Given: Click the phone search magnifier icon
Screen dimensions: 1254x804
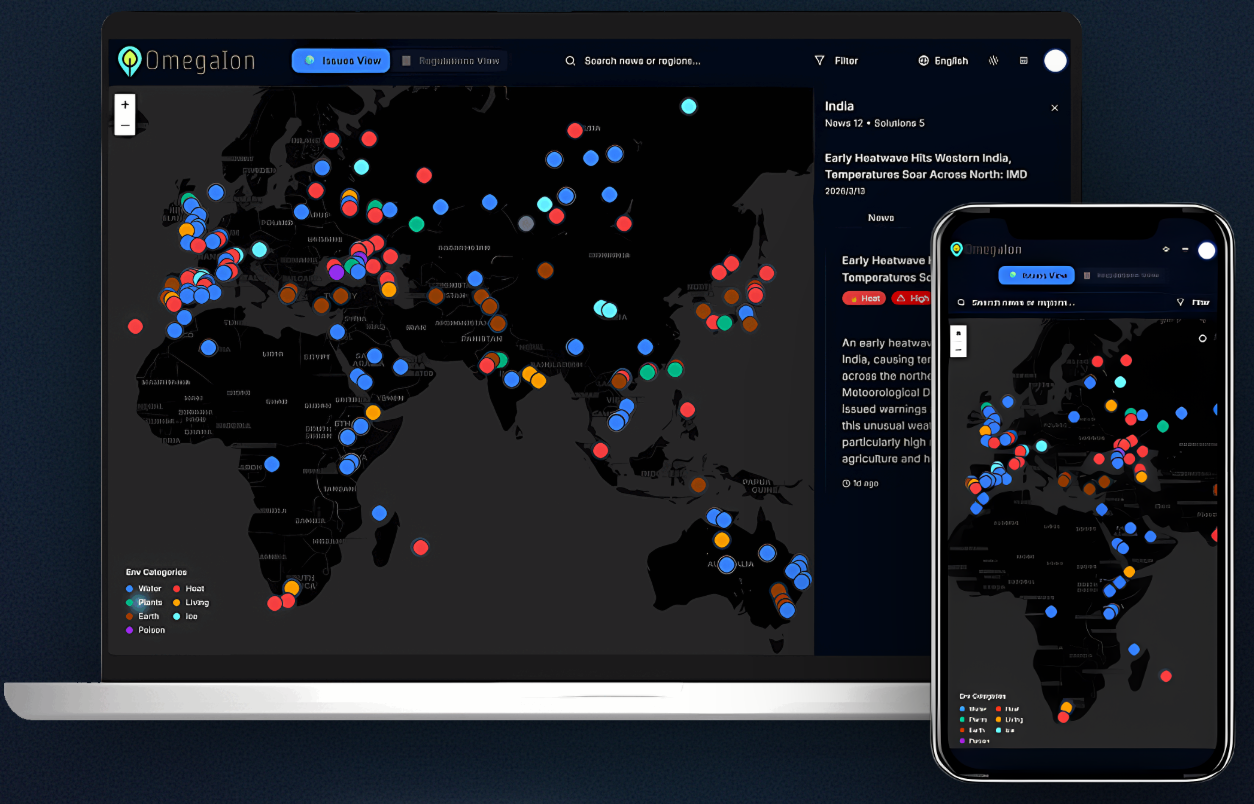Looking at the screenshot, I should (961, 302).
